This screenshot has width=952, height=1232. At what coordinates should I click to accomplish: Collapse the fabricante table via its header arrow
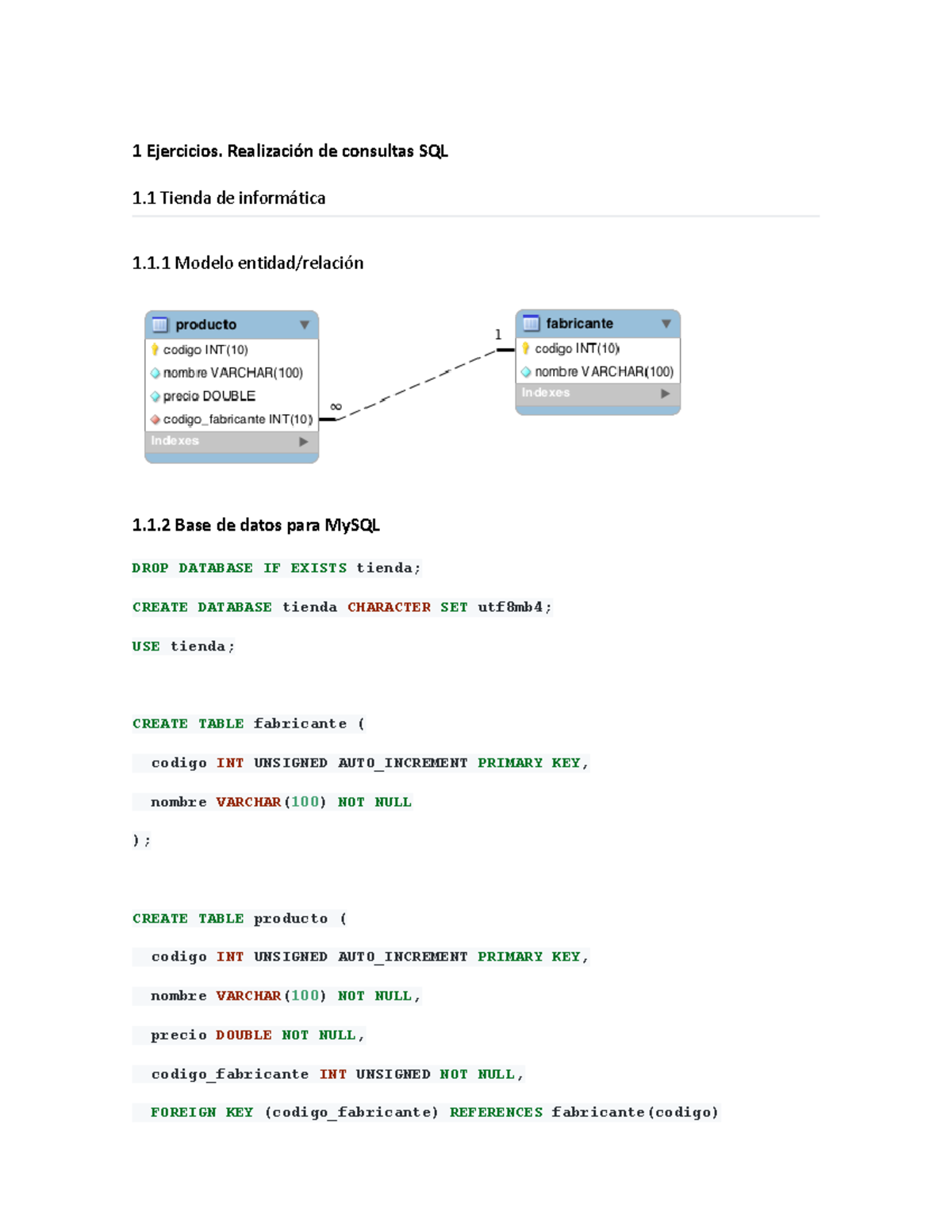click(x=665, y=323)
